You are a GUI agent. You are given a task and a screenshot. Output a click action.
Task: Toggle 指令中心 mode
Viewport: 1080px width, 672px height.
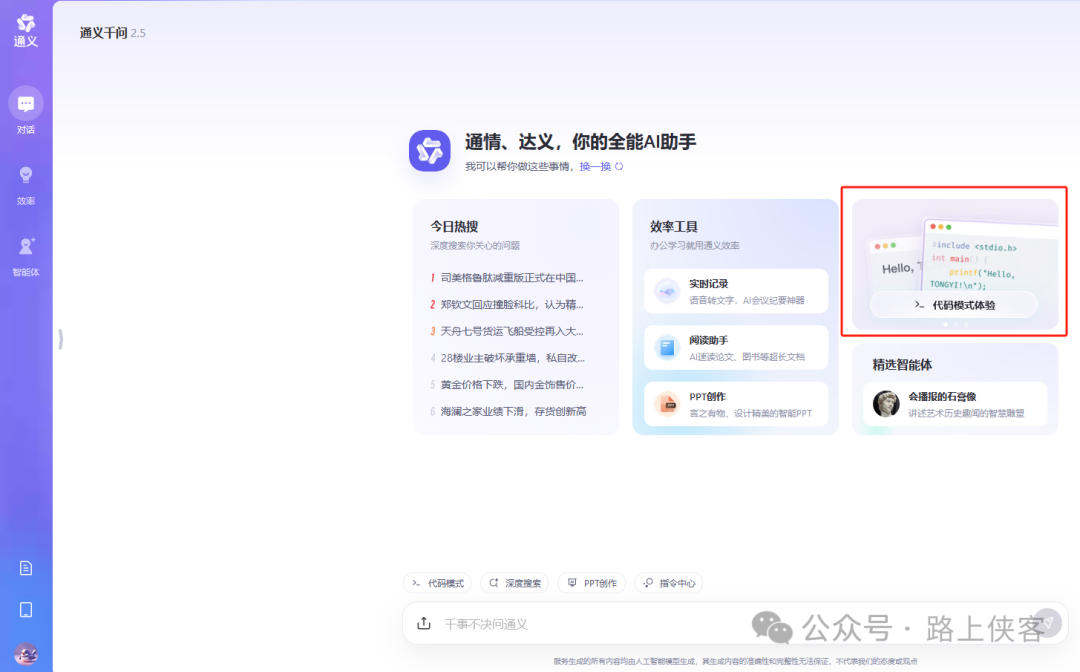point(668,583)
